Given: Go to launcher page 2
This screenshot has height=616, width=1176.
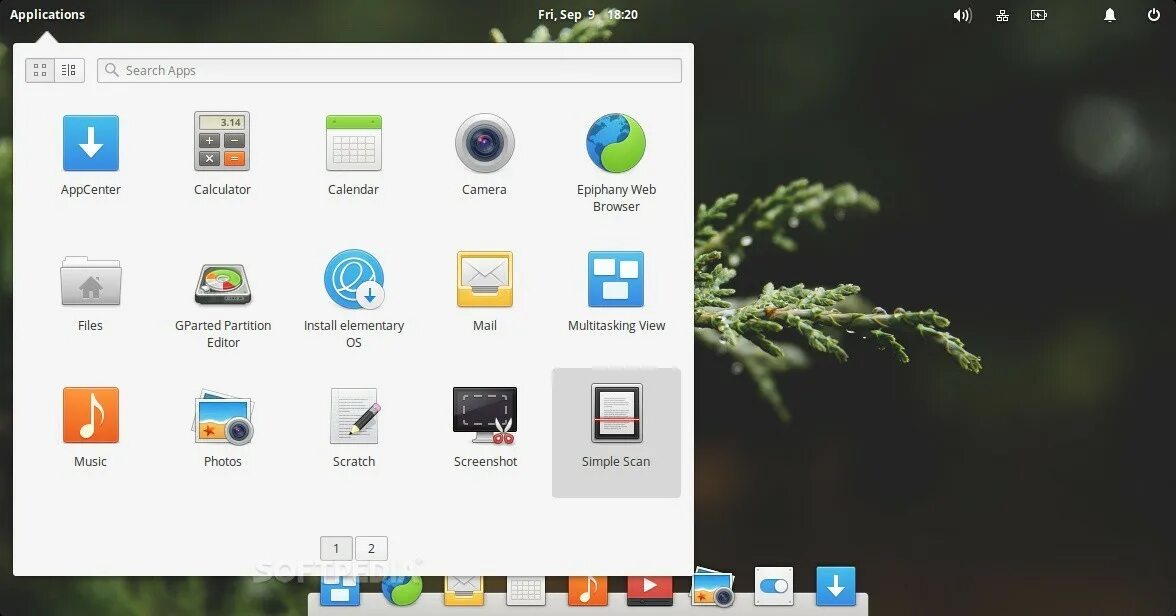Looking at the screenshot, I should [371, 548].
